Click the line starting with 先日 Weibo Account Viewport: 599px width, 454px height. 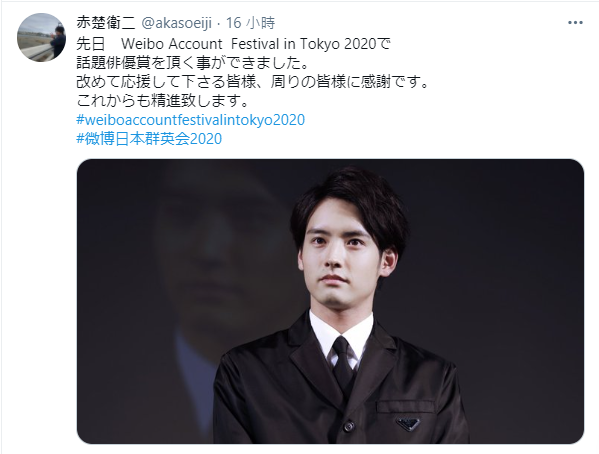click(233, 44)
